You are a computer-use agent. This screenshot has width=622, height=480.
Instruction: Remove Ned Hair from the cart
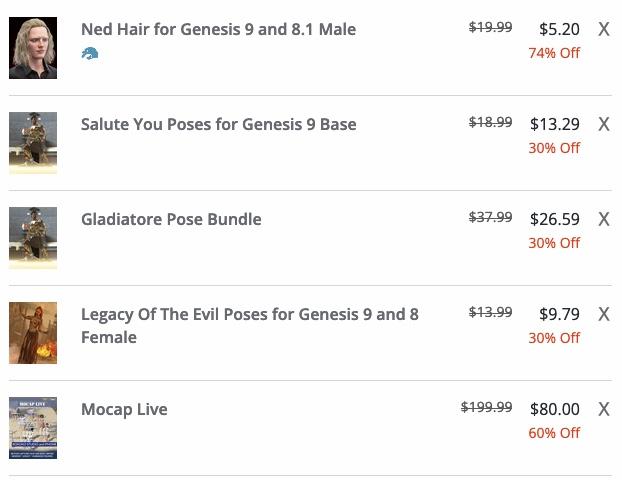pos(604,30)
